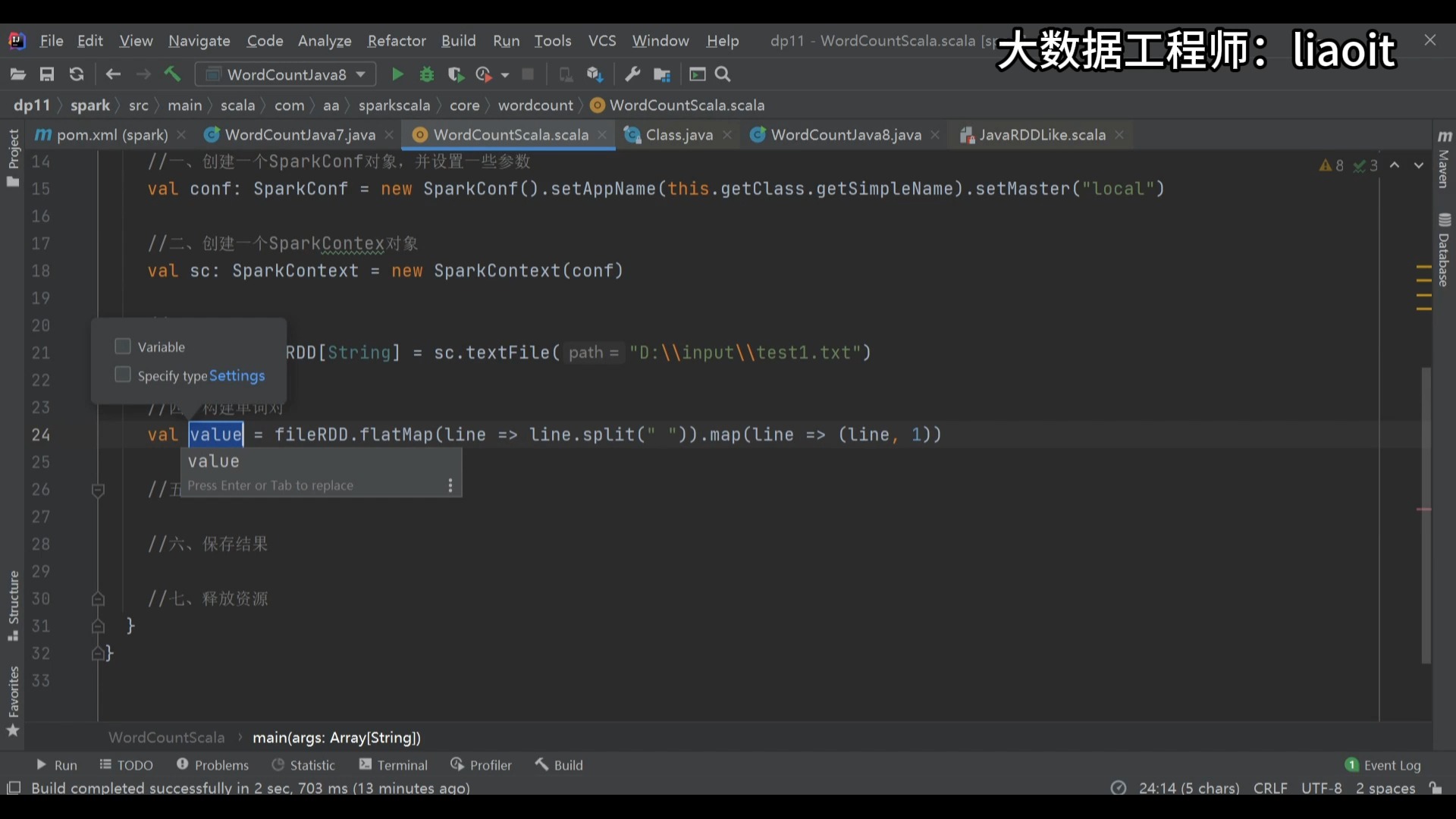Select the WordCountJava7.java tab
The width and height of the screenshot is (1456, 819).
pyautogui.click(x=300, y=134)
